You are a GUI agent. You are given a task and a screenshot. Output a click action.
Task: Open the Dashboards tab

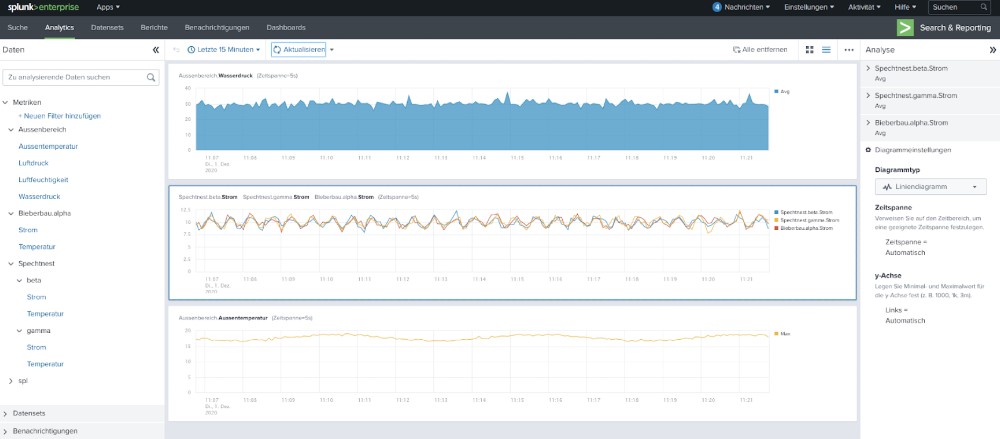pyautogui.click(x=286, y=28)
